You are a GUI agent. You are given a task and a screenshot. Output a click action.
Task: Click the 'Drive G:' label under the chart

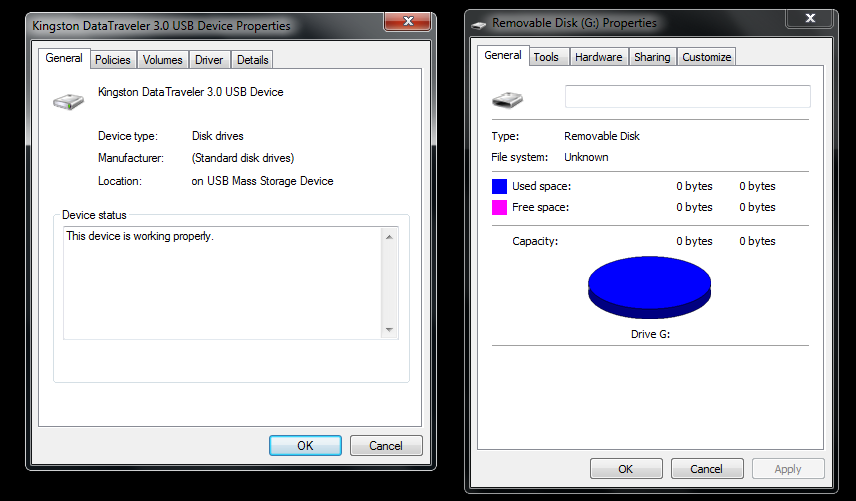tap(650, 334)
